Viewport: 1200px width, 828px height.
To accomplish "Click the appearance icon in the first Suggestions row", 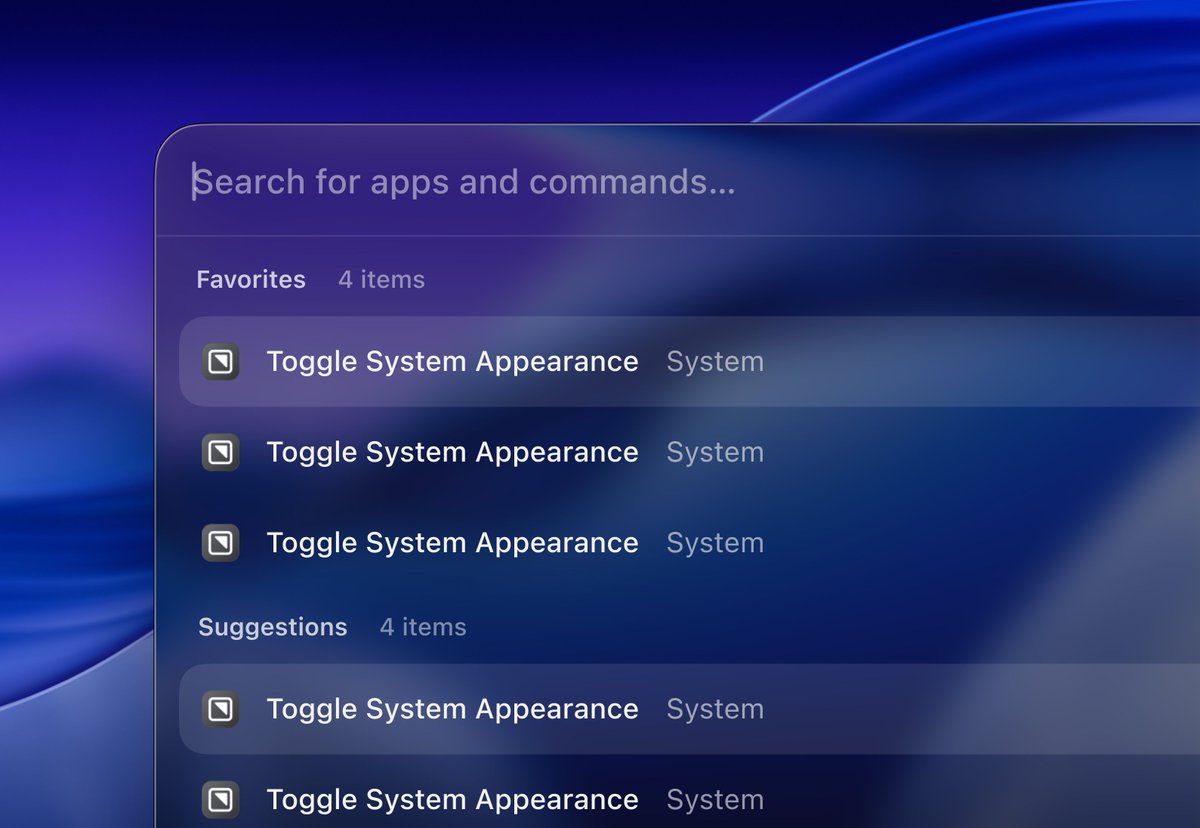I will pos(220,709).
